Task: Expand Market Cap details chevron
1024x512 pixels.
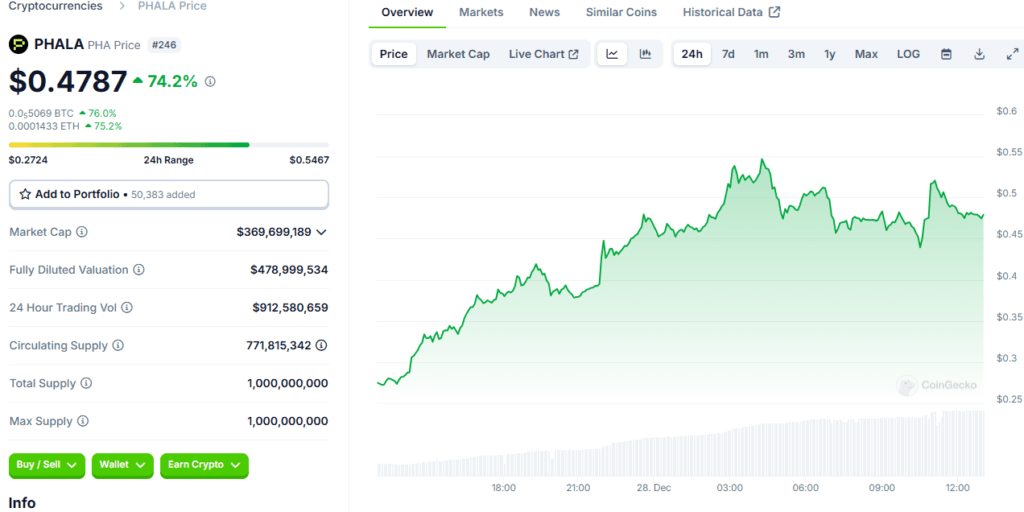Action: point(321,232)
